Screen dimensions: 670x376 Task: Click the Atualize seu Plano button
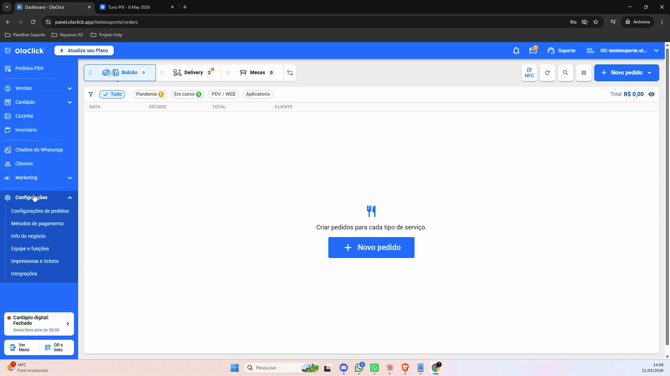pos(84,50)
